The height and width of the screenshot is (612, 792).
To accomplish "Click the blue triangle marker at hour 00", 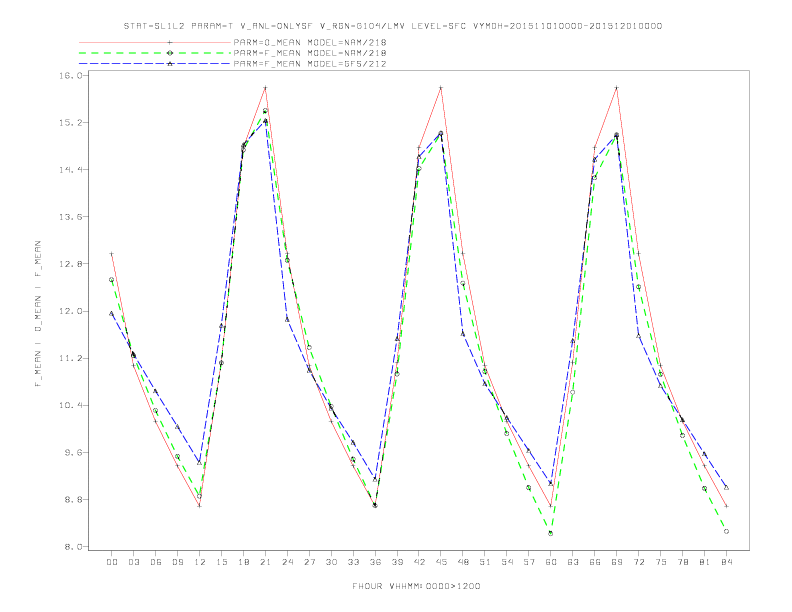I will click(112, 313).
